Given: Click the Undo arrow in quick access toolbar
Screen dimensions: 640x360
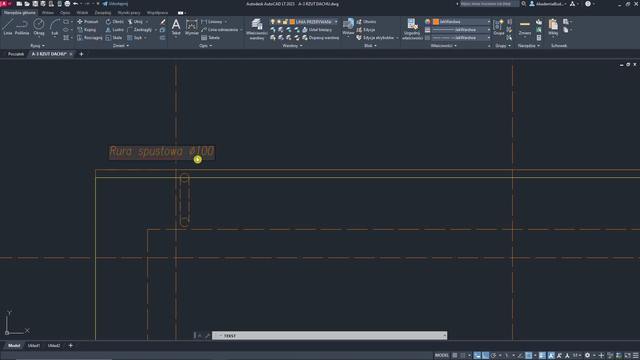Looking at the screenshot, I should click(x=76, y=4).
